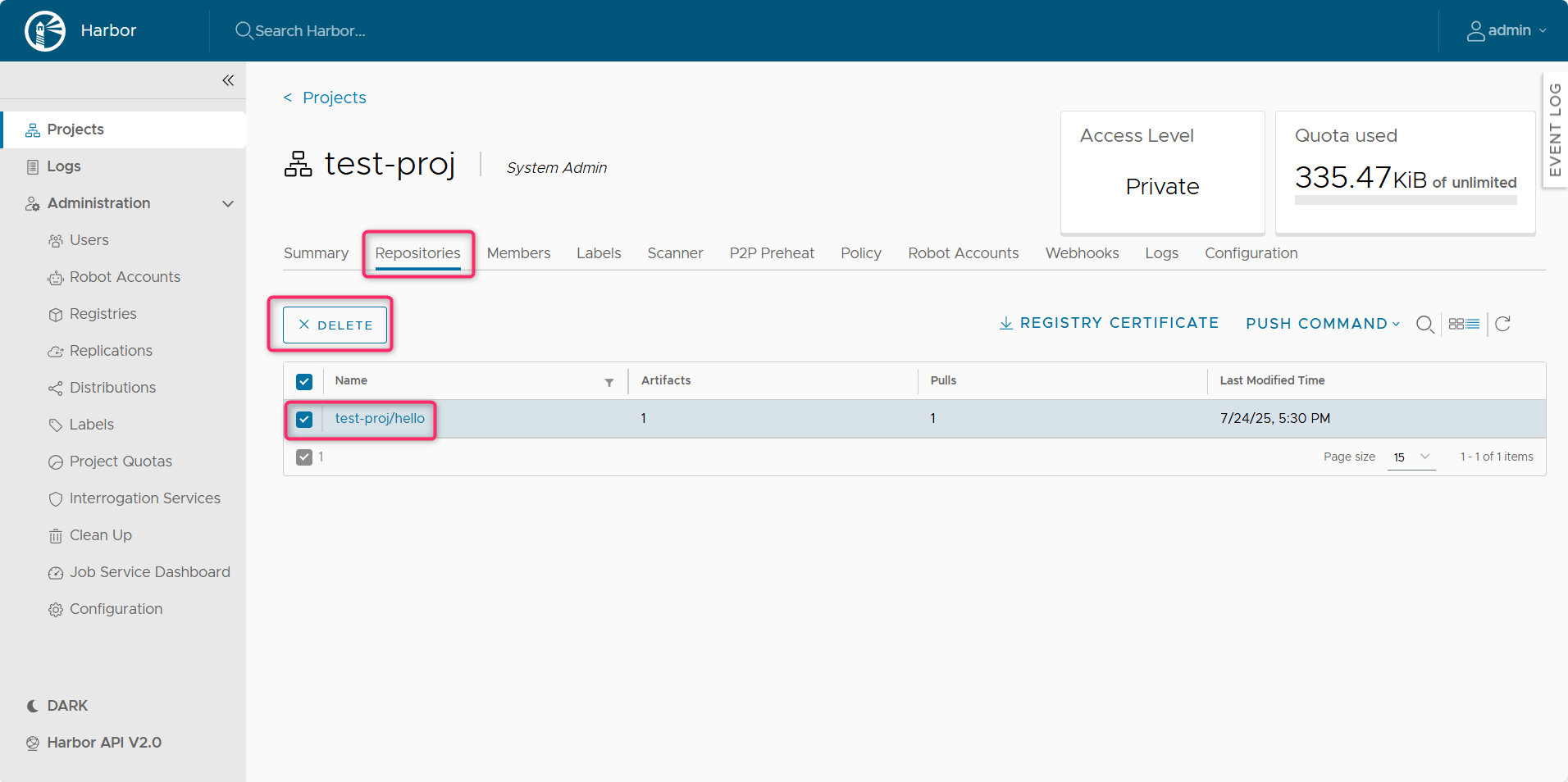Toggle the selected count checkbox in footer
Image resolution: width=1568 pixels, height=782 pixels.
(x=304, y=457)
